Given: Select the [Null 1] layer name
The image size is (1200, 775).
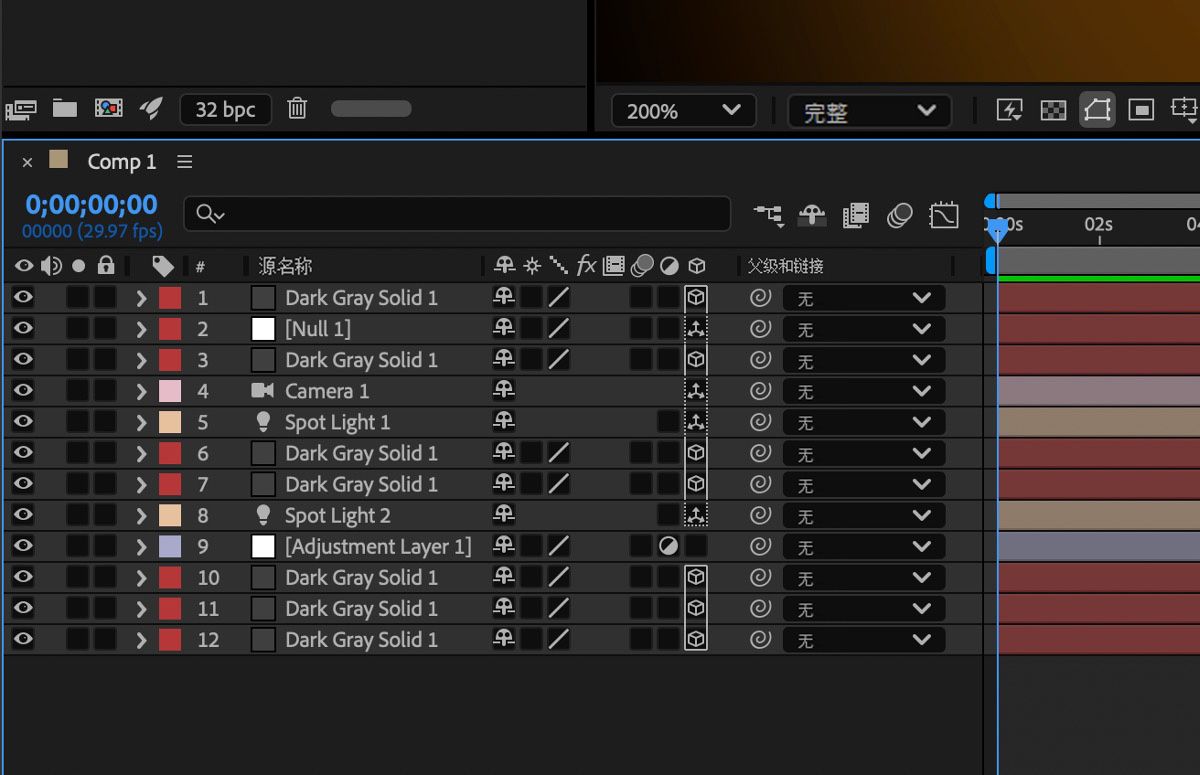Looking at the screenshot, I should click(x=318, y=329).
